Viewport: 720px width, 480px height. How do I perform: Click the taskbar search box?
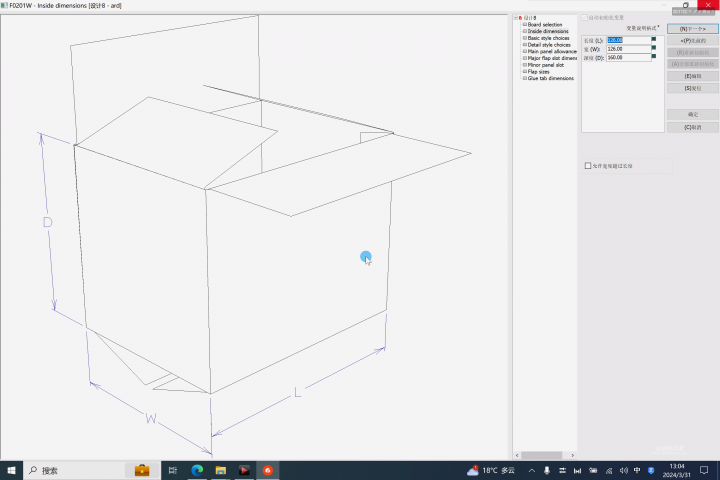92,470
